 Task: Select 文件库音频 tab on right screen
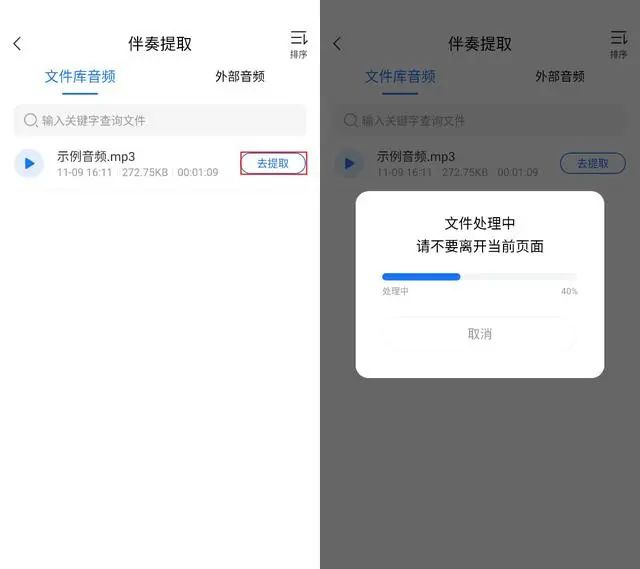coord(400,76)
